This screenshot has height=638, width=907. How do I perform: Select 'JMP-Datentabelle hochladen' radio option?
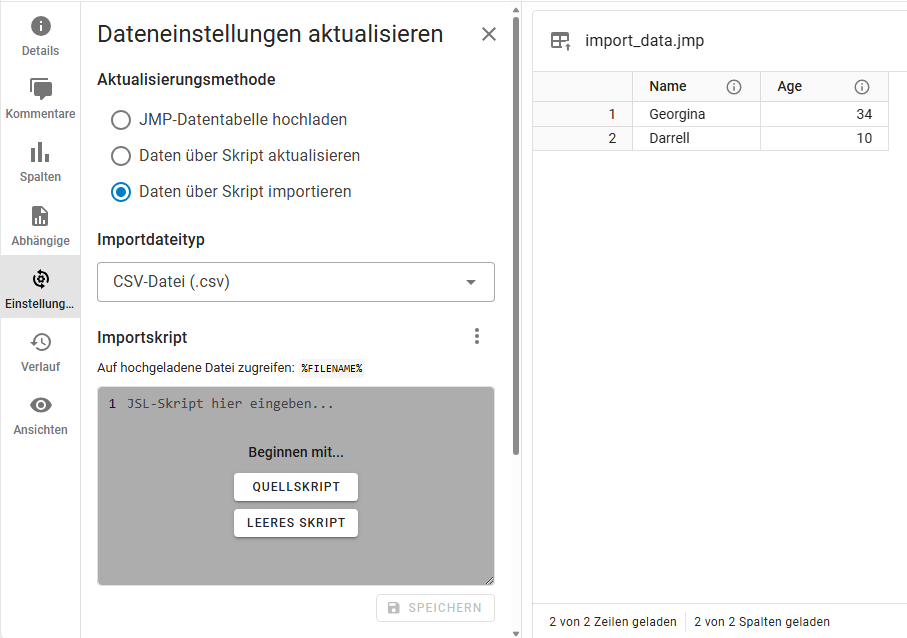pos(121,120)
